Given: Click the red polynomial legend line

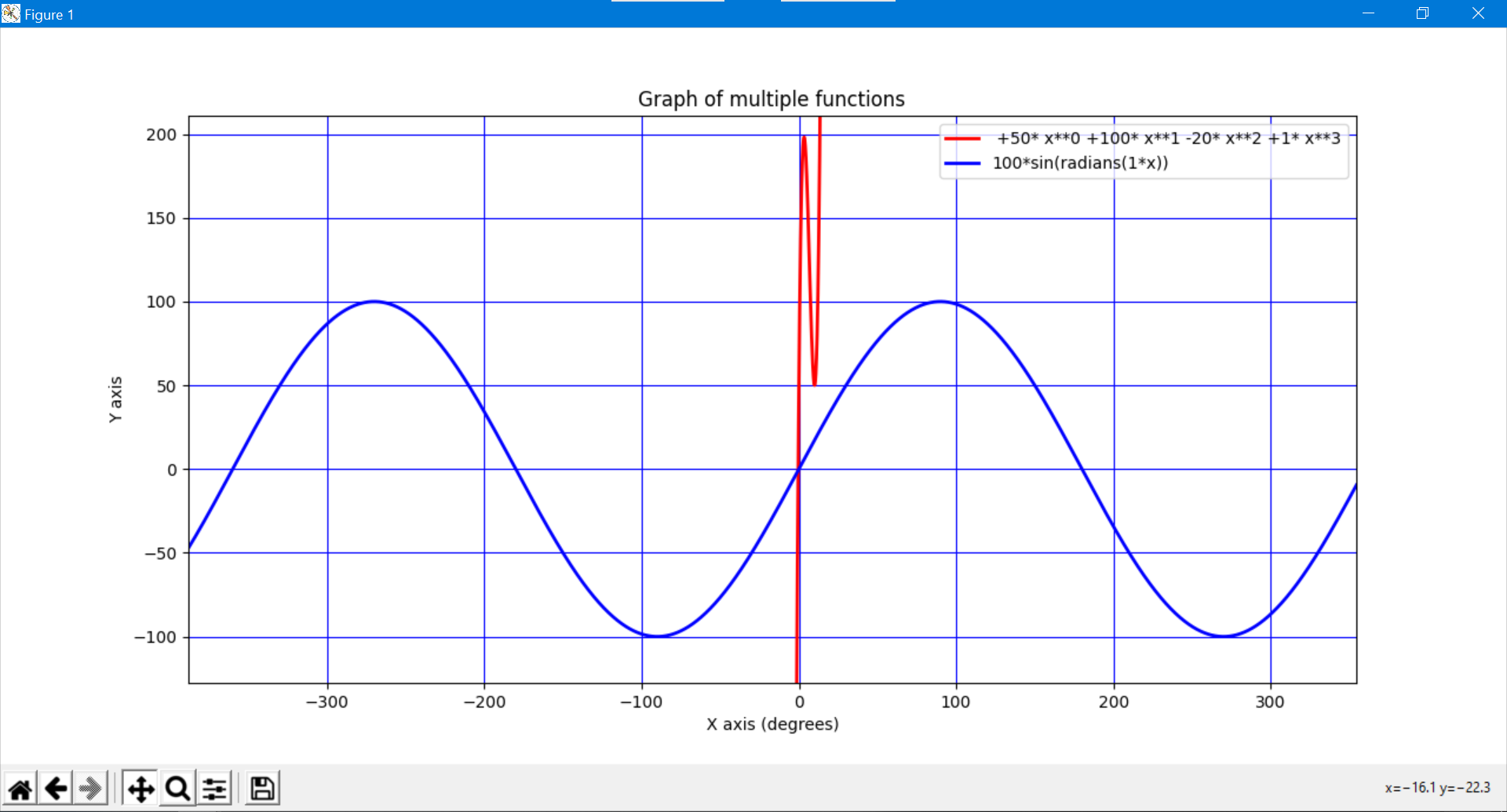Looking at the screenshot, I should coord(962,139).
